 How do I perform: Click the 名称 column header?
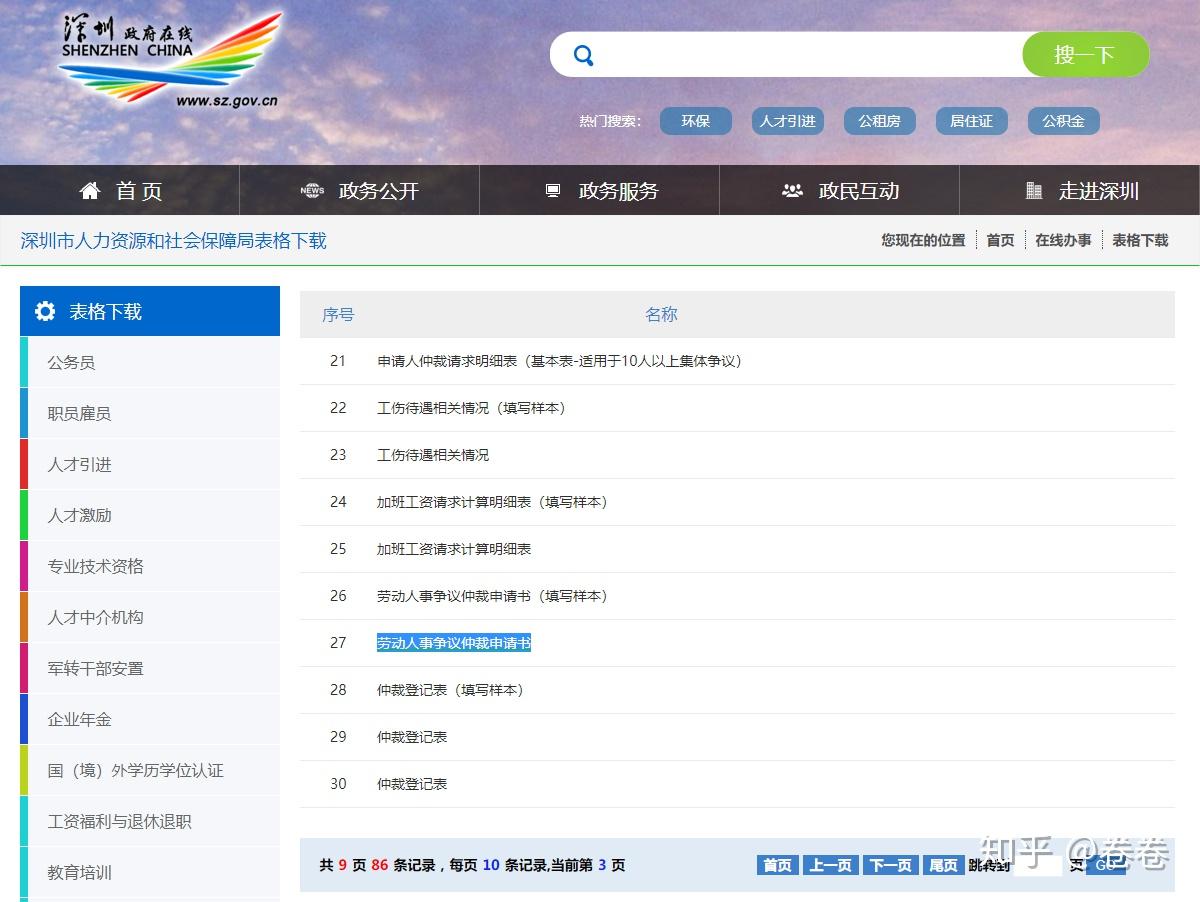661,314
